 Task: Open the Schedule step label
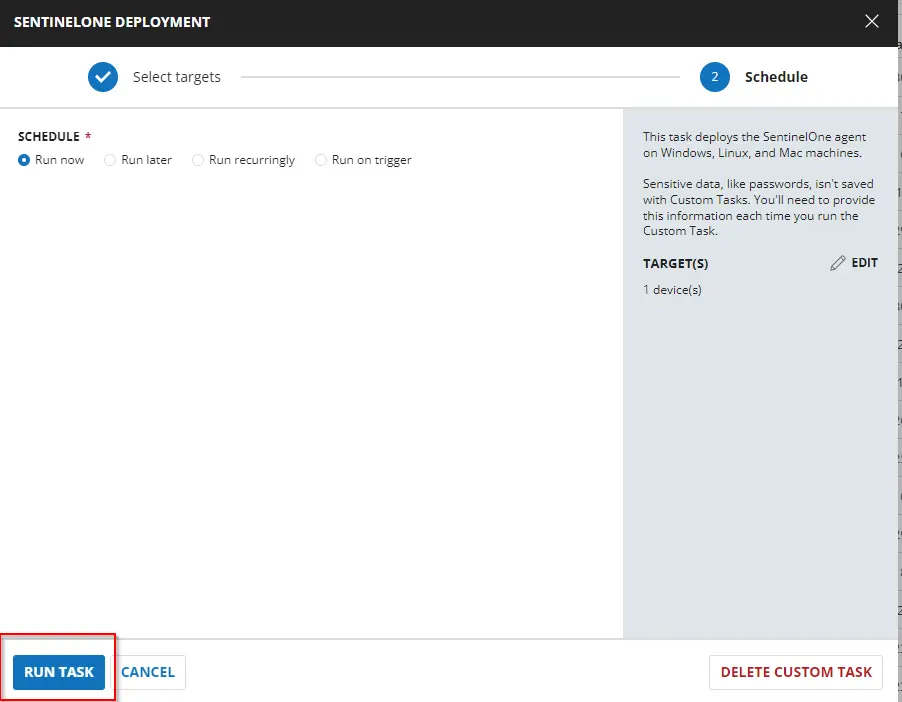(776, 77)
